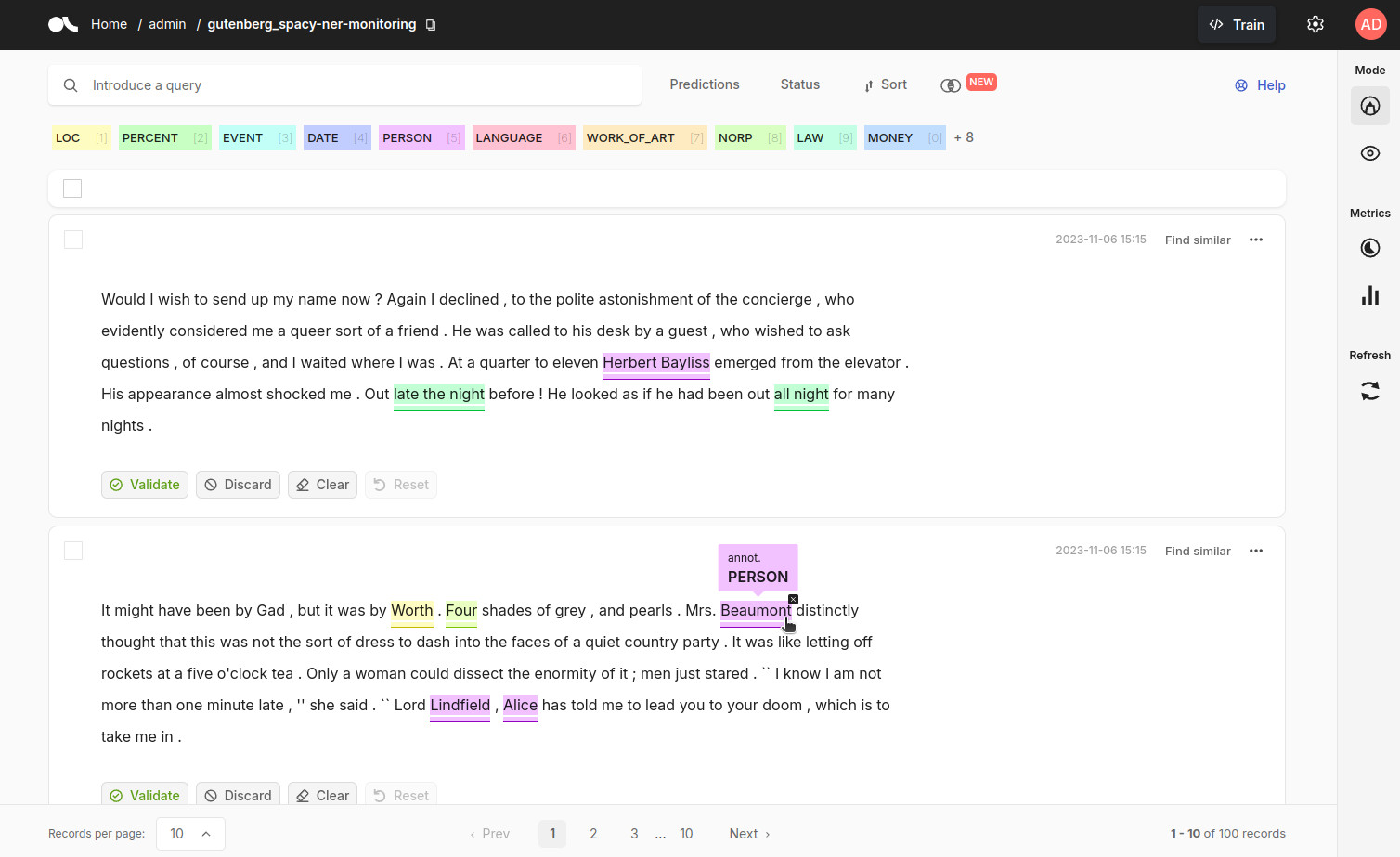Click the Lindfield entity
The height and width of the screenshot is (857, 1400).
click(460, 706)
